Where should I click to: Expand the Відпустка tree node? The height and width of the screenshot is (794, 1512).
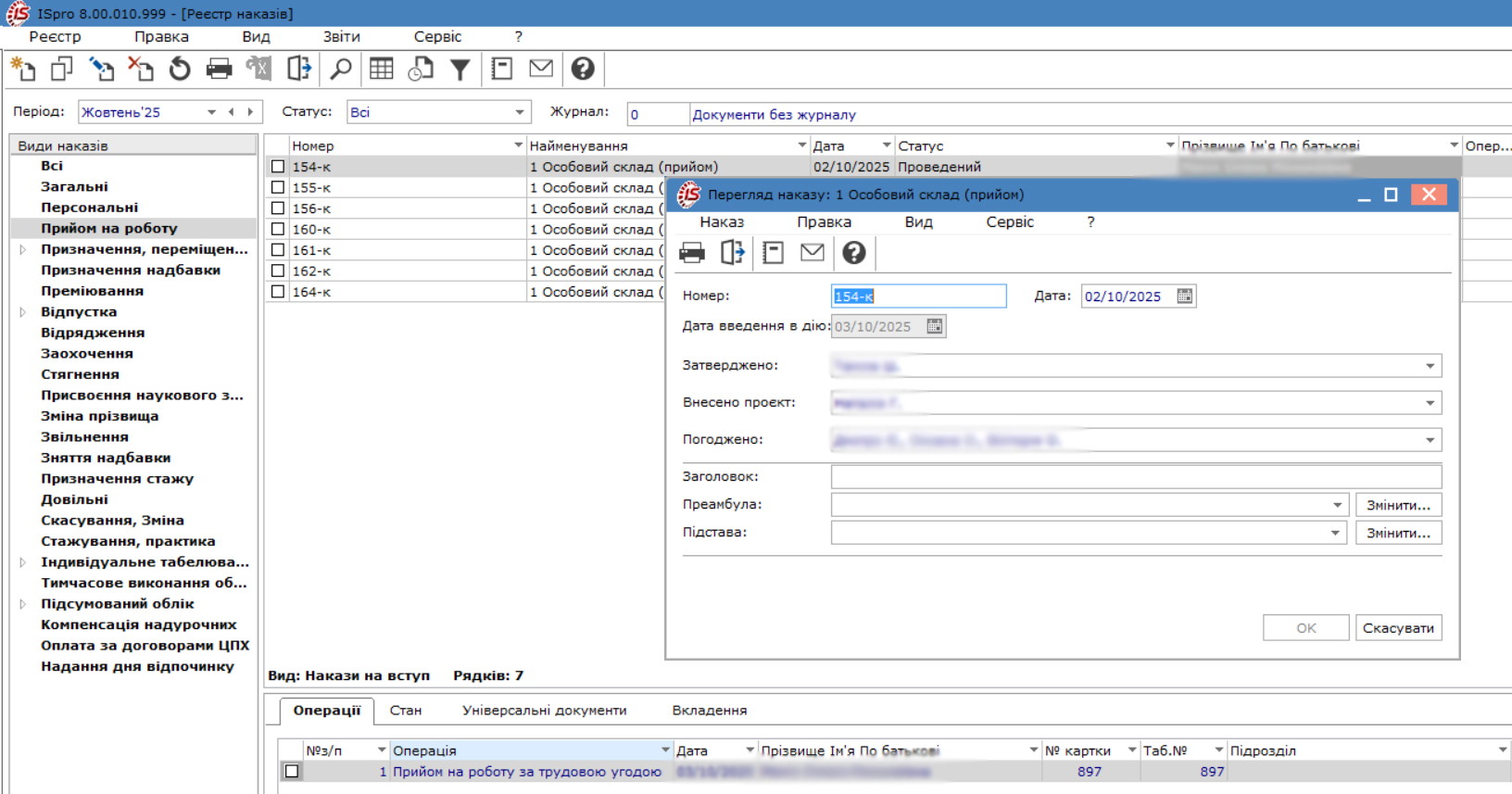(23, 312)
